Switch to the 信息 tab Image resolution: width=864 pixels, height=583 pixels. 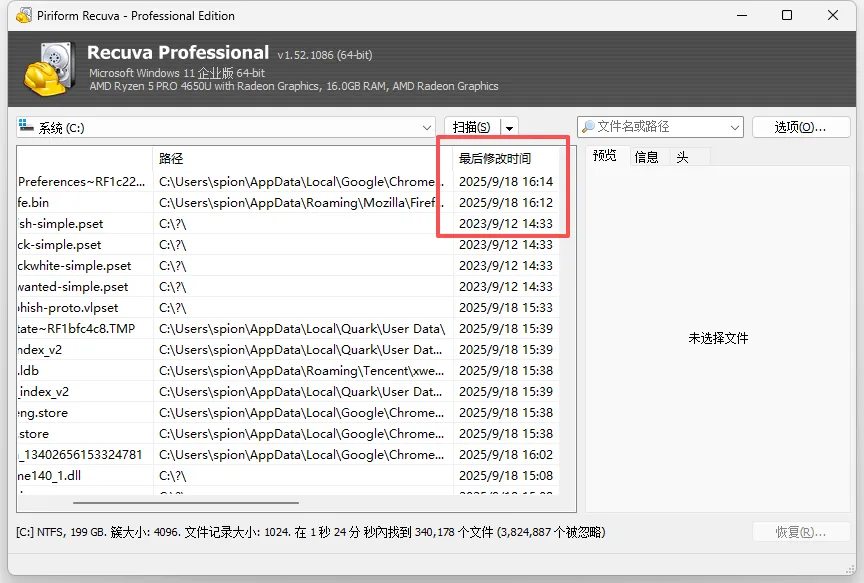pyautogui.click(x=646, y=158)
